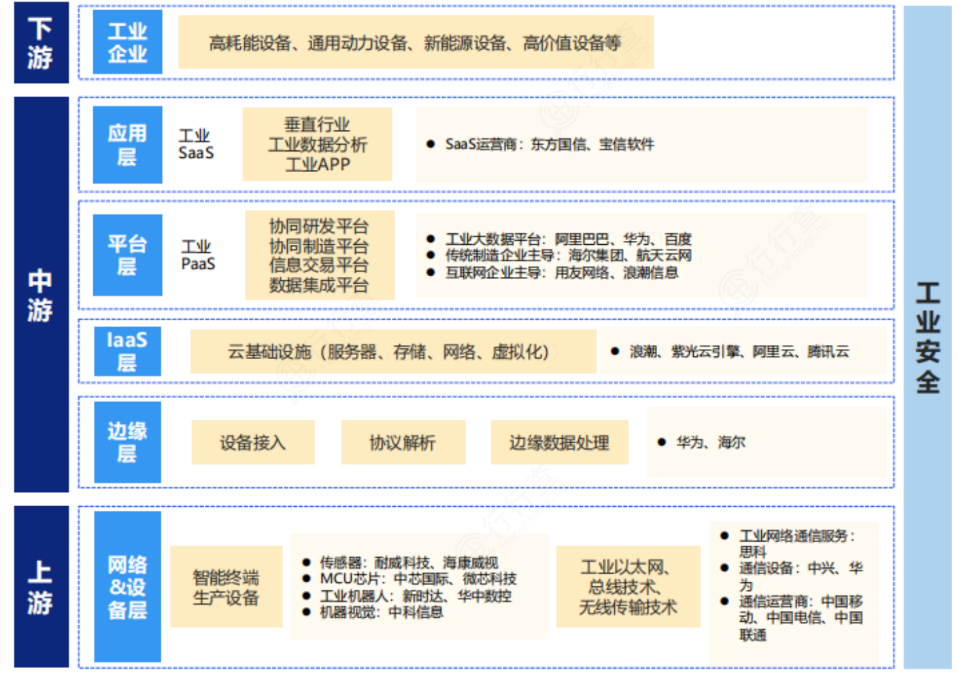This screenshot has width=976, height=681.
Task: Select the 智能终端生产设备 box
Action: pos(226,587)
